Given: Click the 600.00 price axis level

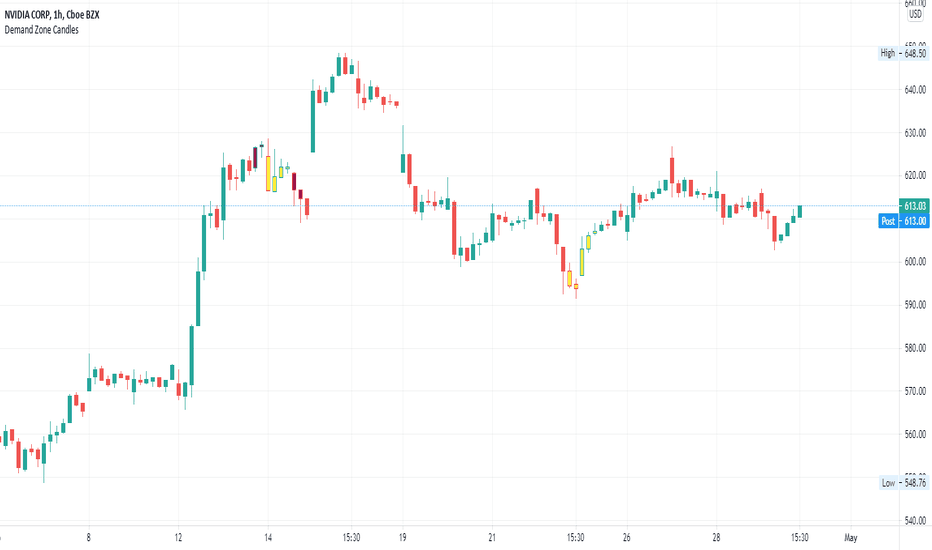Looking at the screenshot, I should point(915,262).
